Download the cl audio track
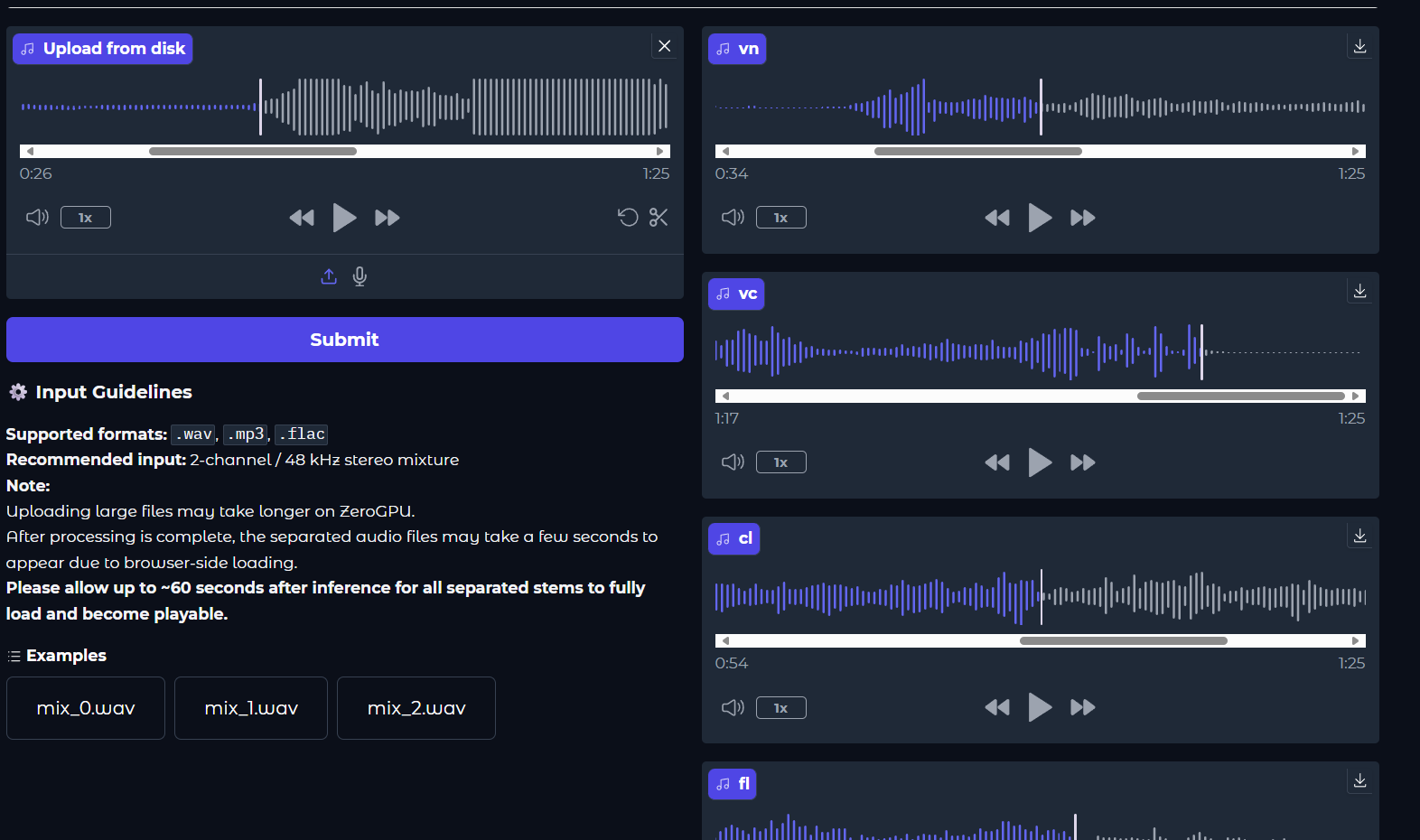The height and width of the screenshot is (840, 1420). [x=1359, y=536]
